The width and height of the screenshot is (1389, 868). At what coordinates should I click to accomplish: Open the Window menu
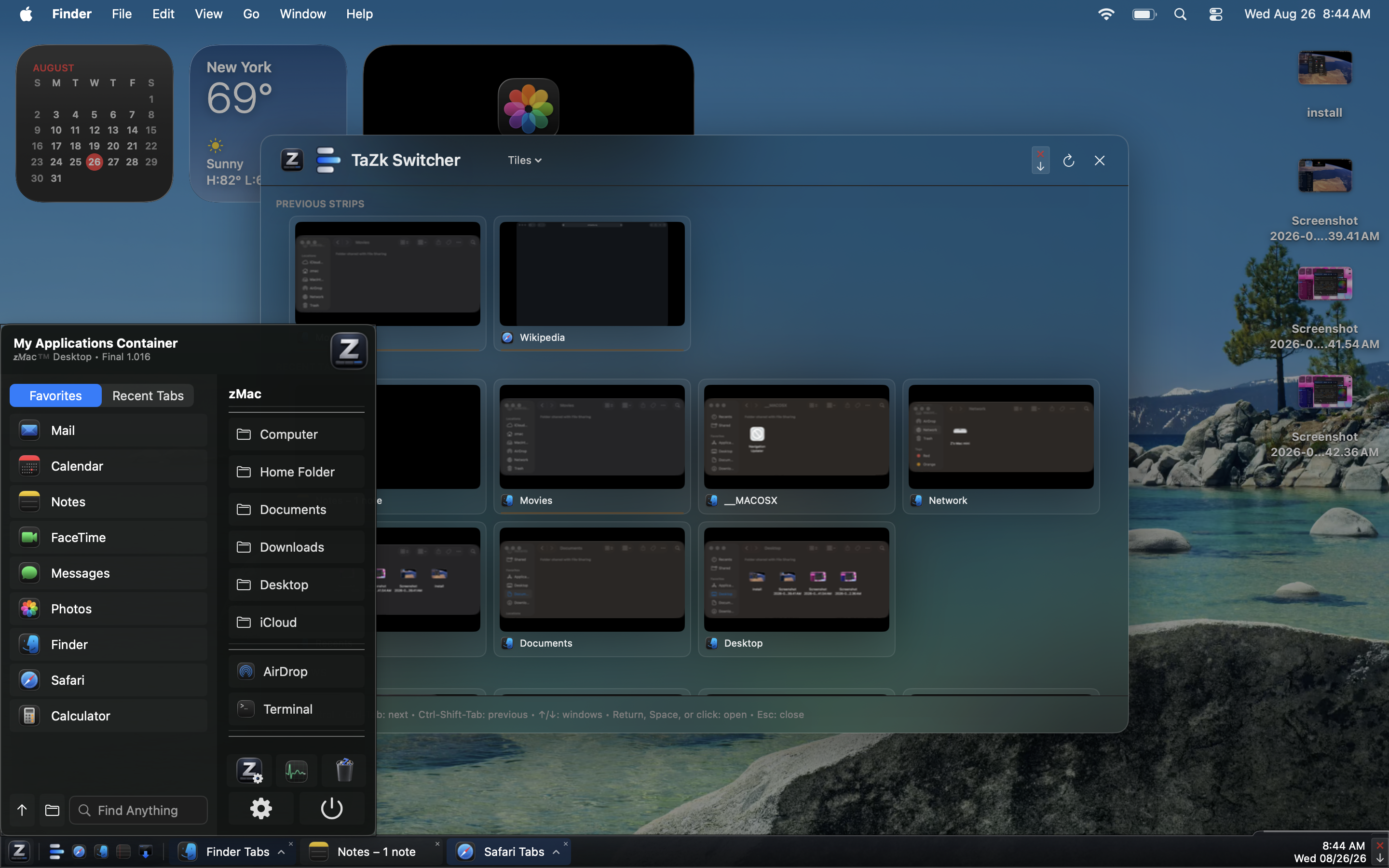pyautogui.click(x=302, y=14)
